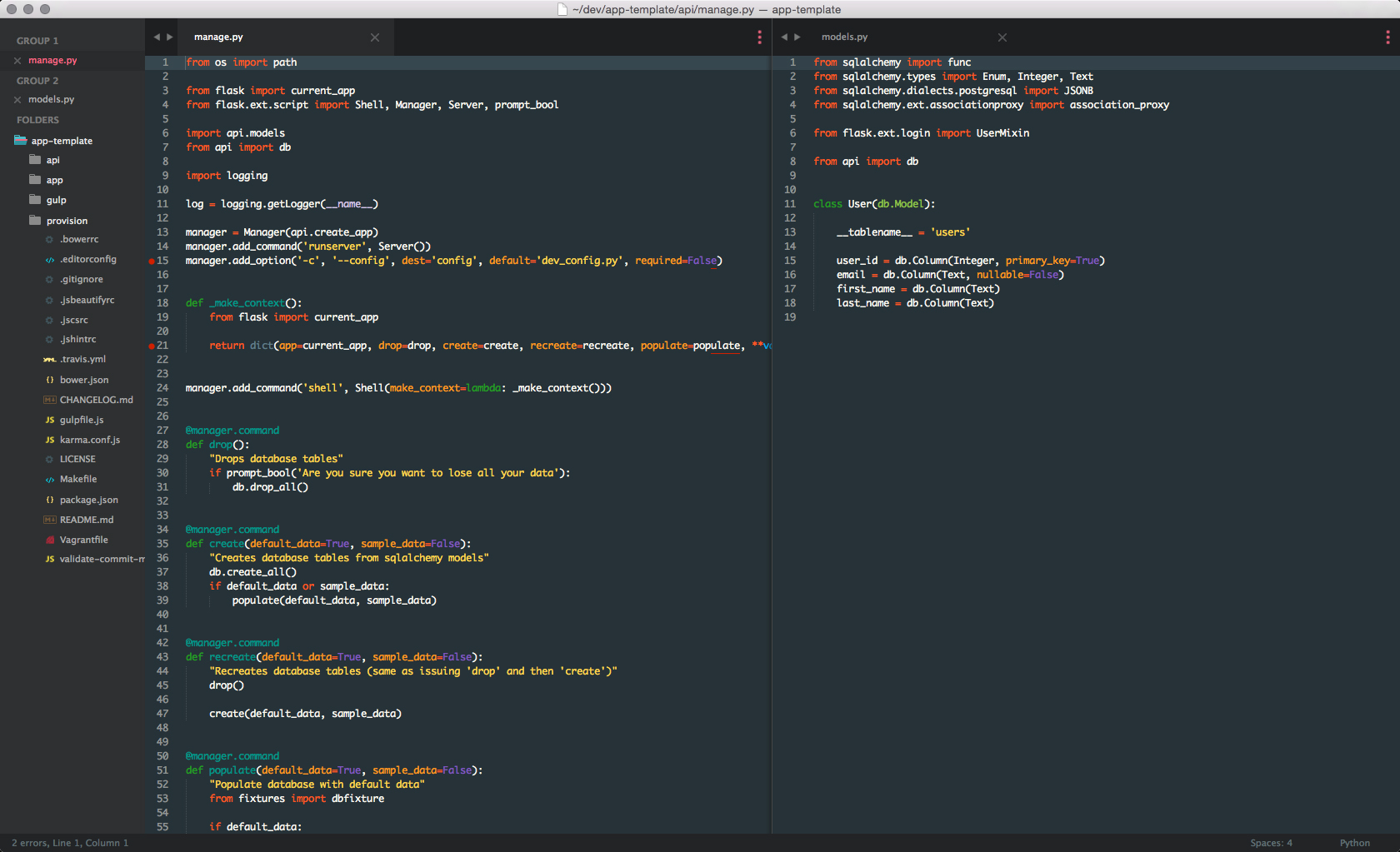Image resolution: width=1400 pixels, height=852 pixels.
Task: Expand the gulp folder
Action: coord(56,200)
